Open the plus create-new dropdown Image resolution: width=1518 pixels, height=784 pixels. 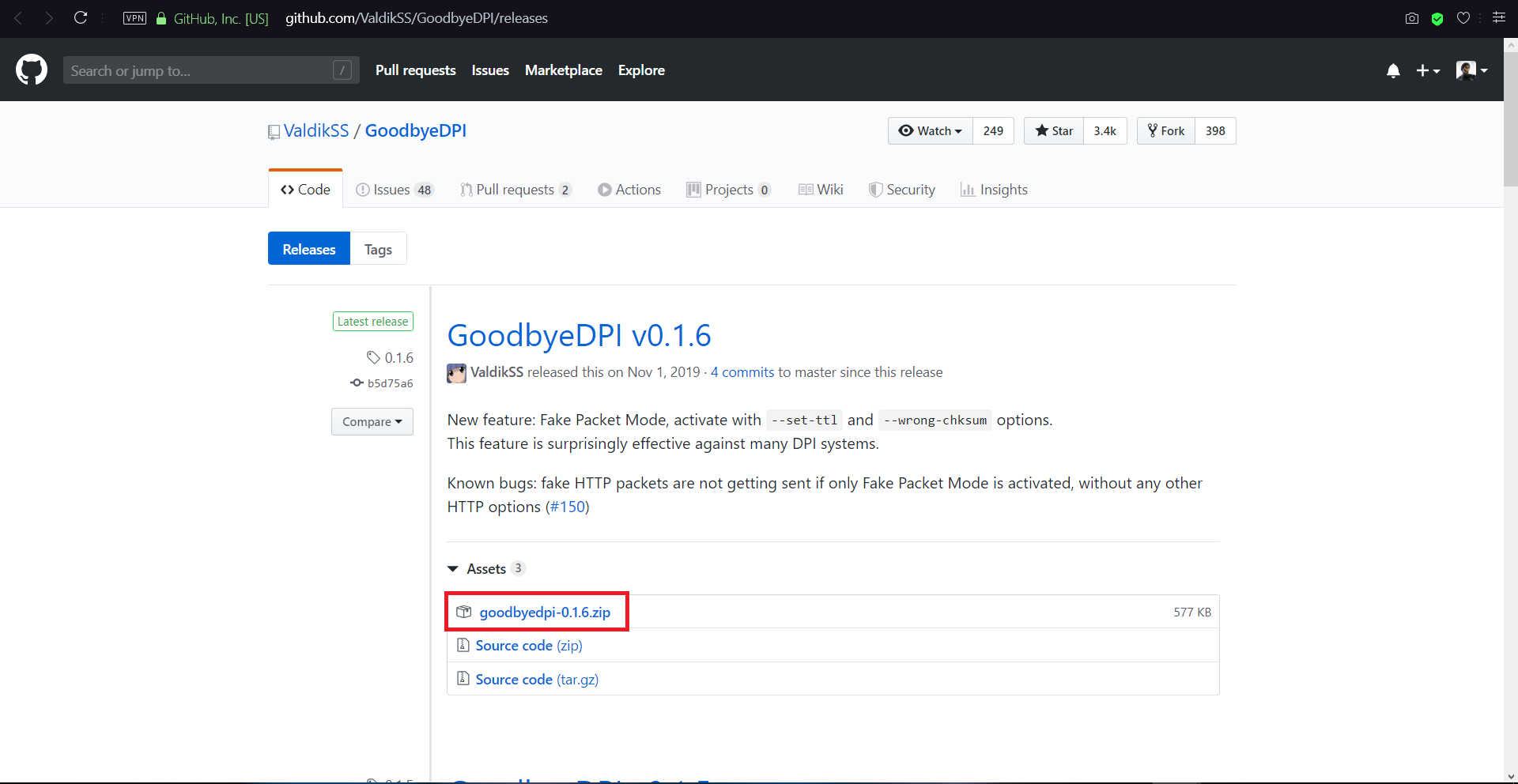click(x=1428, y=70)
